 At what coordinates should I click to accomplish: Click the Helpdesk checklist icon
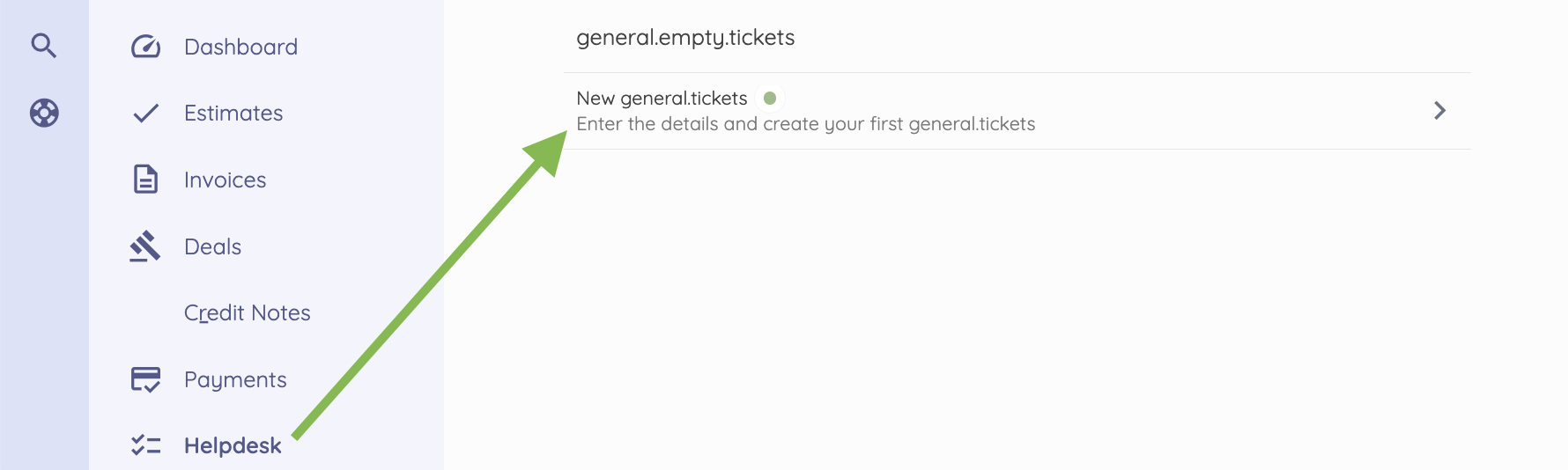[x=145, y=445]
